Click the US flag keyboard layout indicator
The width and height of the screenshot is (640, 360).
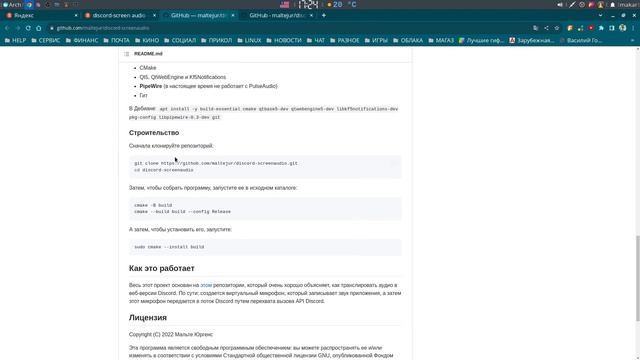coord(285,4)
